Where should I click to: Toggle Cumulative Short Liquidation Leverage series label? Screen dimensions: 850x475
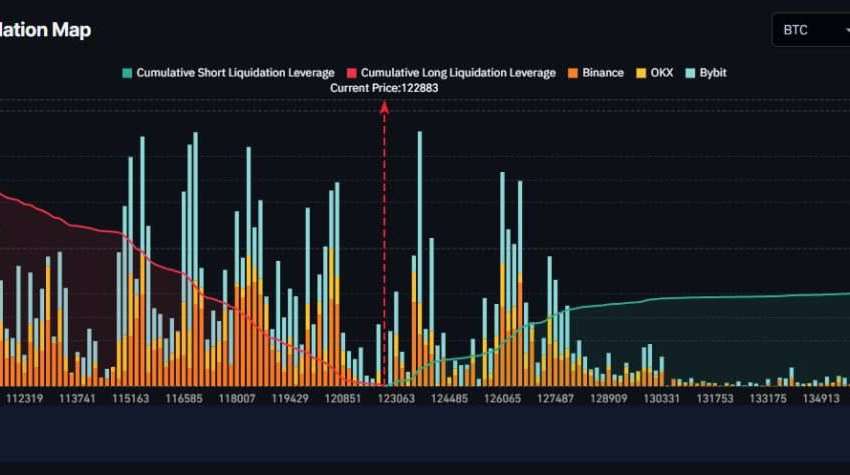235,73
